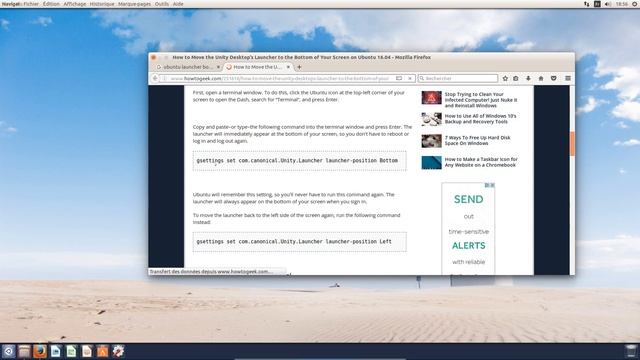Open the Files manager in the launcher
Viewport: 640px width, 360px height.
[24, 351]
